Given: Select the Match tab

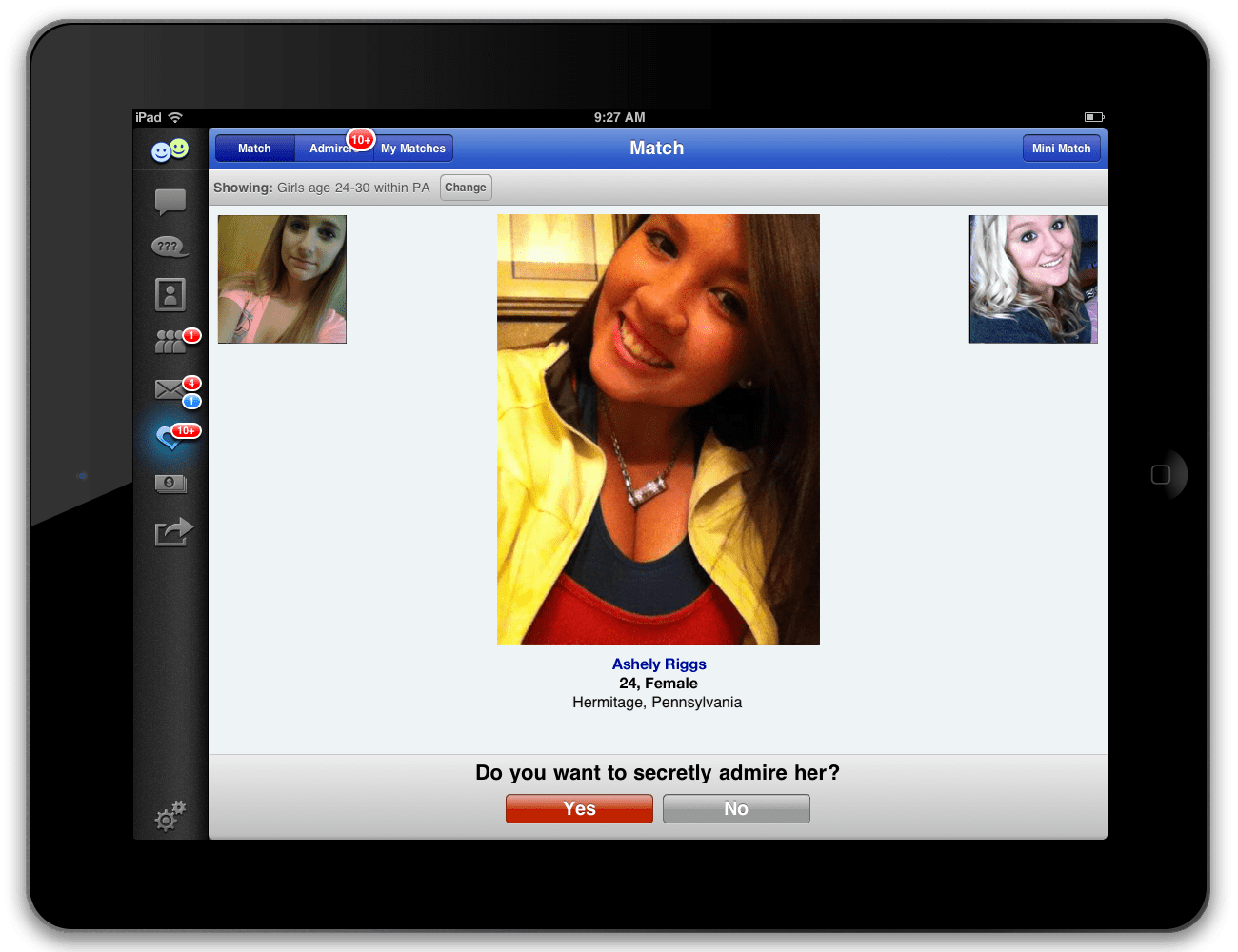Looking at the screenshot, I should 254,148.
